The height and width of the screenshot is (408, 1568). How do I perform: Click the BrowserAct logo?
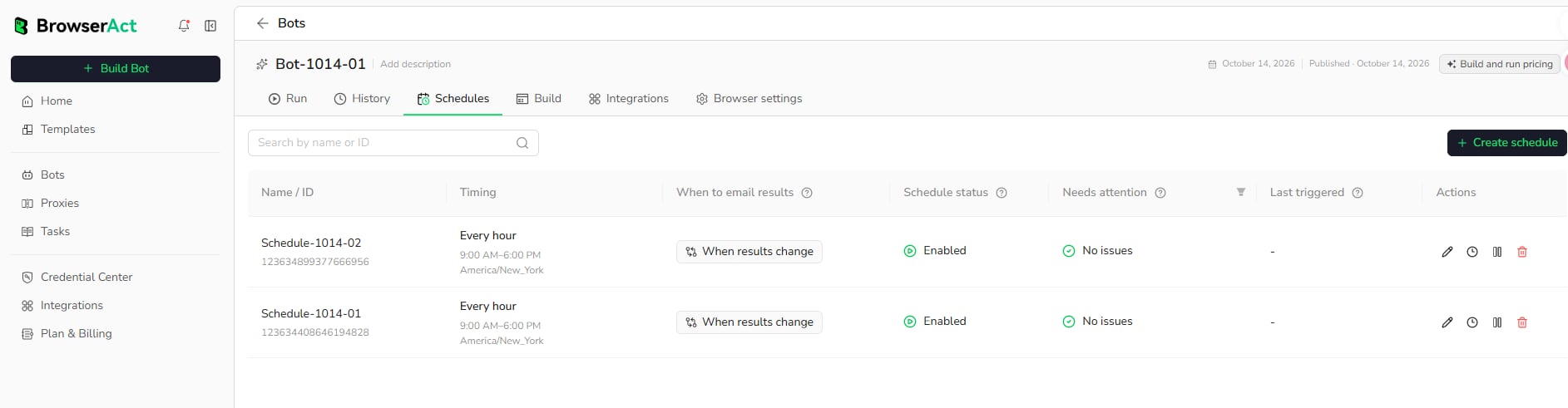pyautogui.click(x=76, y=26)
